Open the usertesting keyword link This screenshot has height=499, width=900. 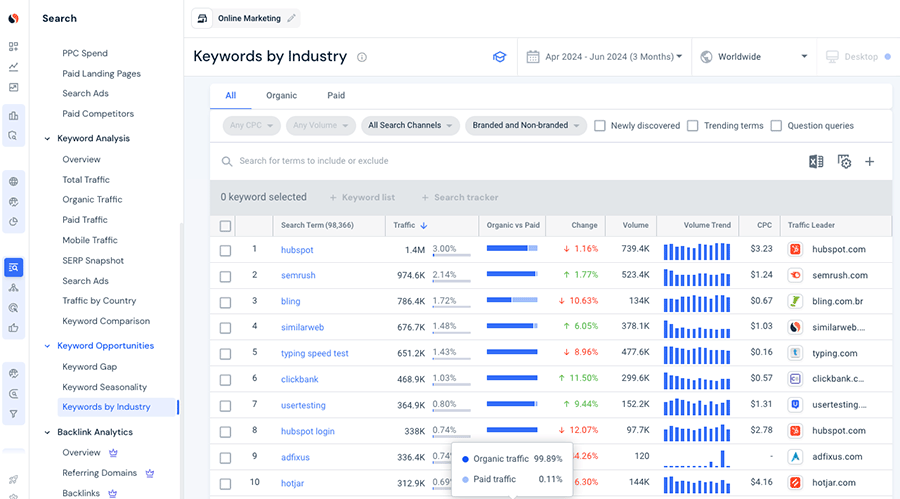point(303,405)
